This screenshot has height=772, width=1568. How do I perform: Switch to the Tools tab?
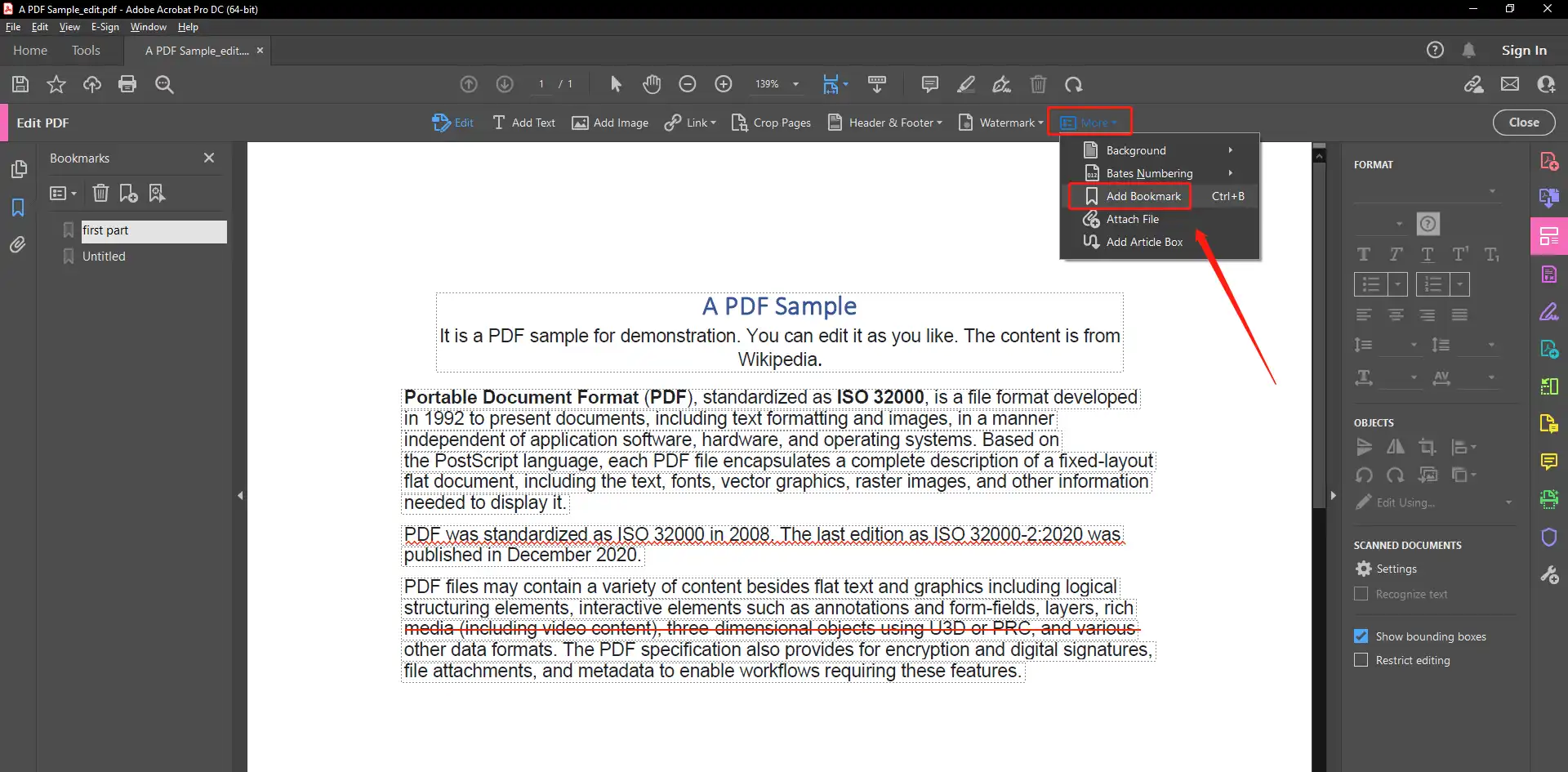click(x=86, y=51)
